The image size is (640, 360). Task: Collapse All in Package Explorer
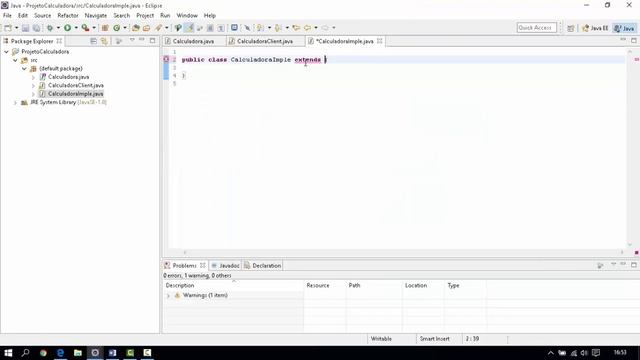(x=93, y=41)
